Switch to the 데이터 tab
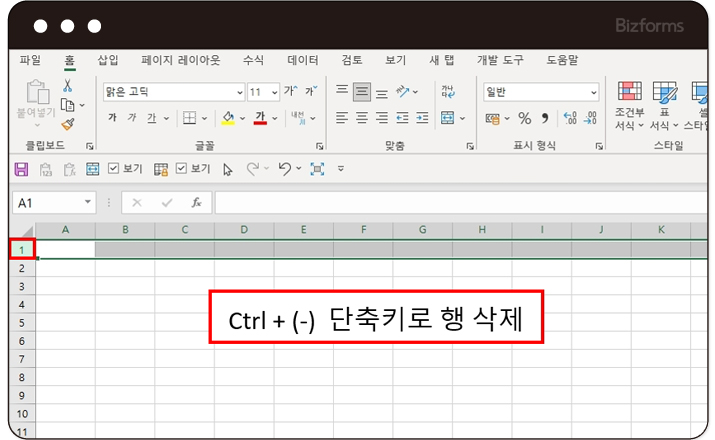The height and width of the screenshot is (440, 715). click(303, 60)
